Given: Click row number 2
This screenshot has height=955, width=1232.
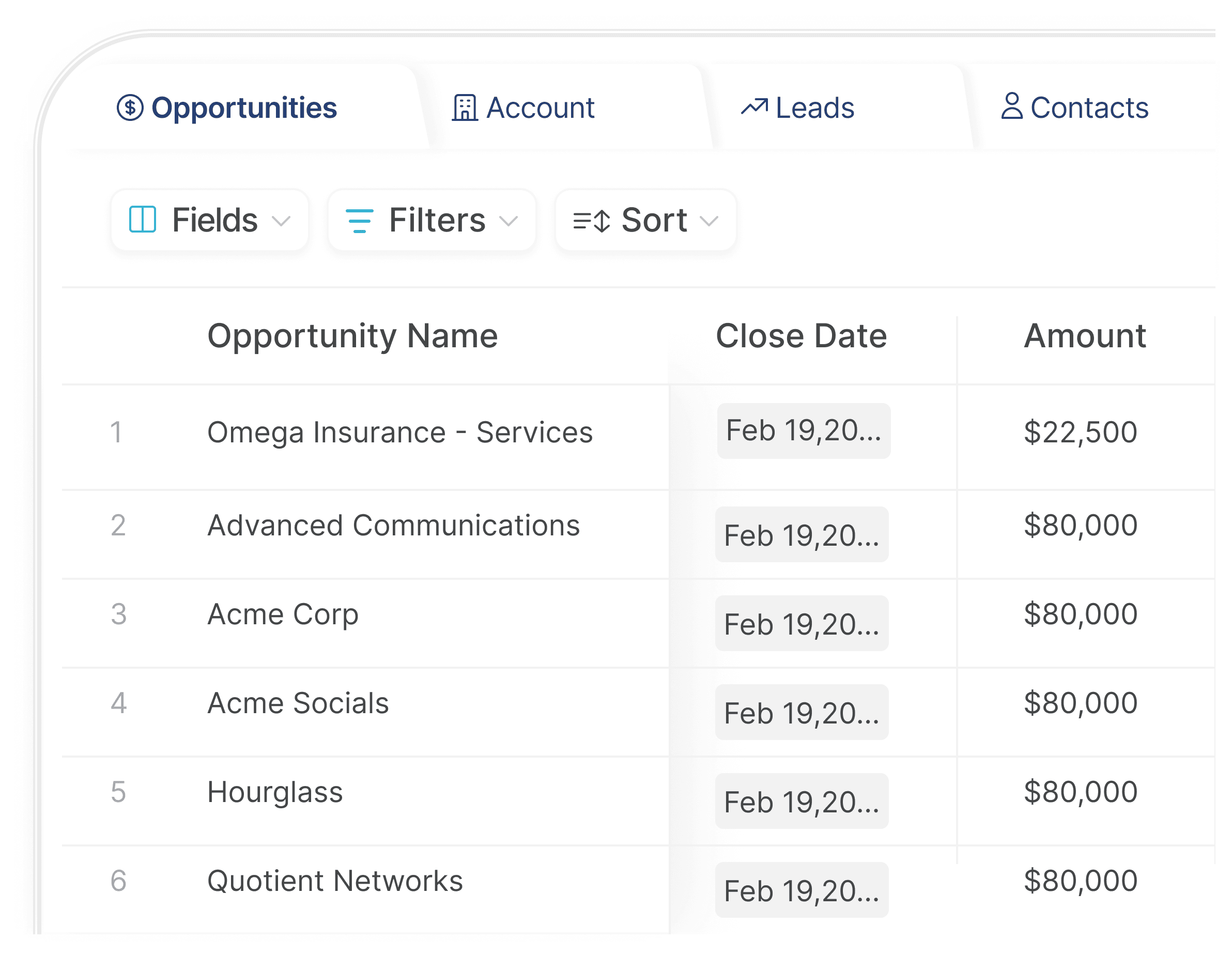Looking at the screenshot, I should (118, 526).
